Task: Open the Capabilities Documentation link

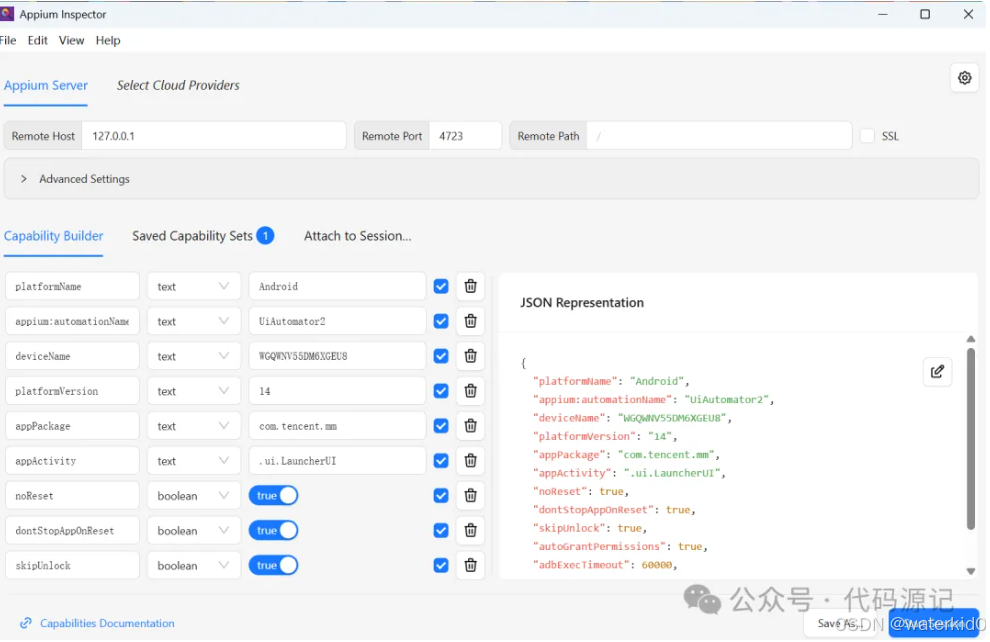Action: point(107,625)
